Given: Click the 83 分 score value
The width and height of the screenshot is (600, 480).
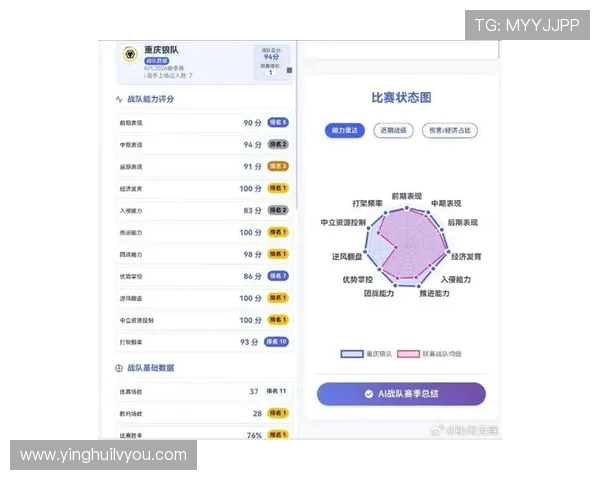Looking at the screenshot, I should click(253, 211).
